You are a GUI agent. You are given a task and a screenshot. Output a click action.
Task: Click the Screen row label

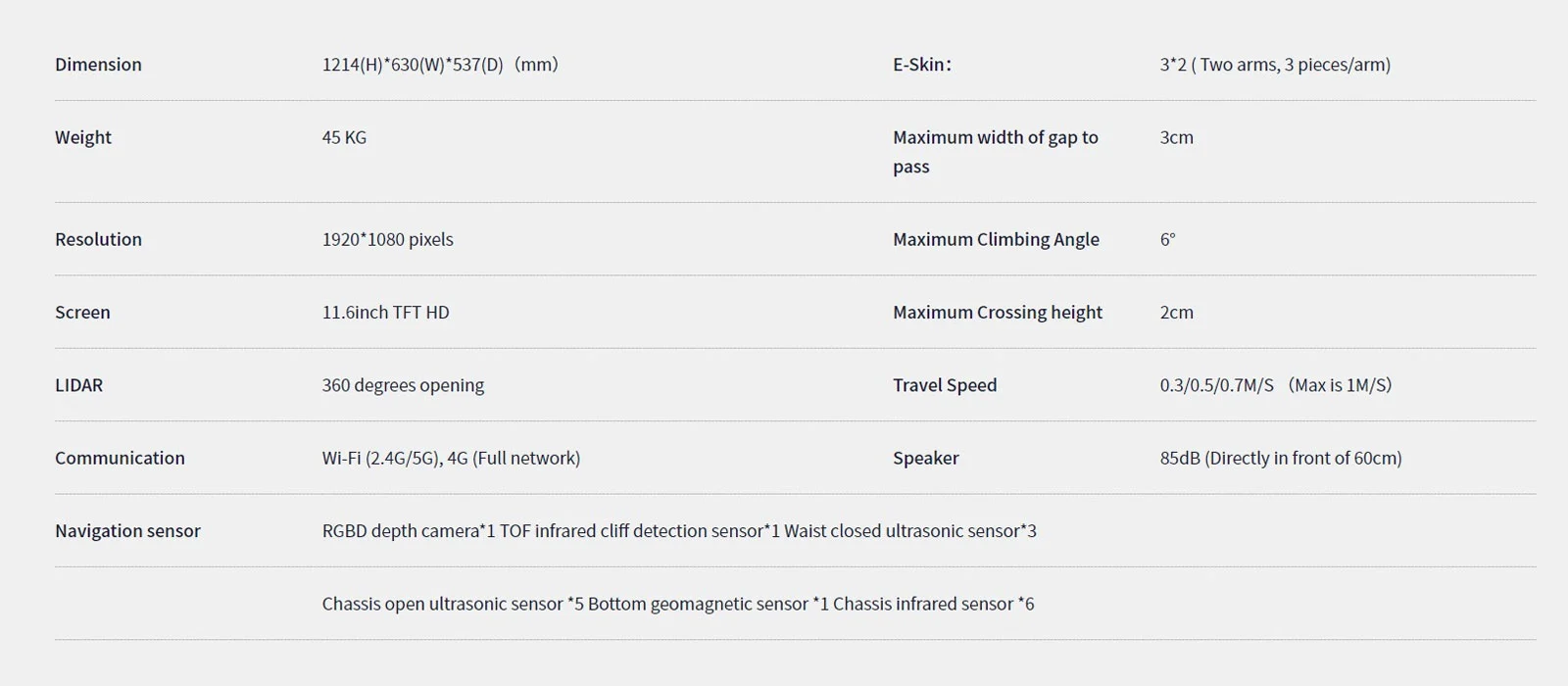(82, 313)
